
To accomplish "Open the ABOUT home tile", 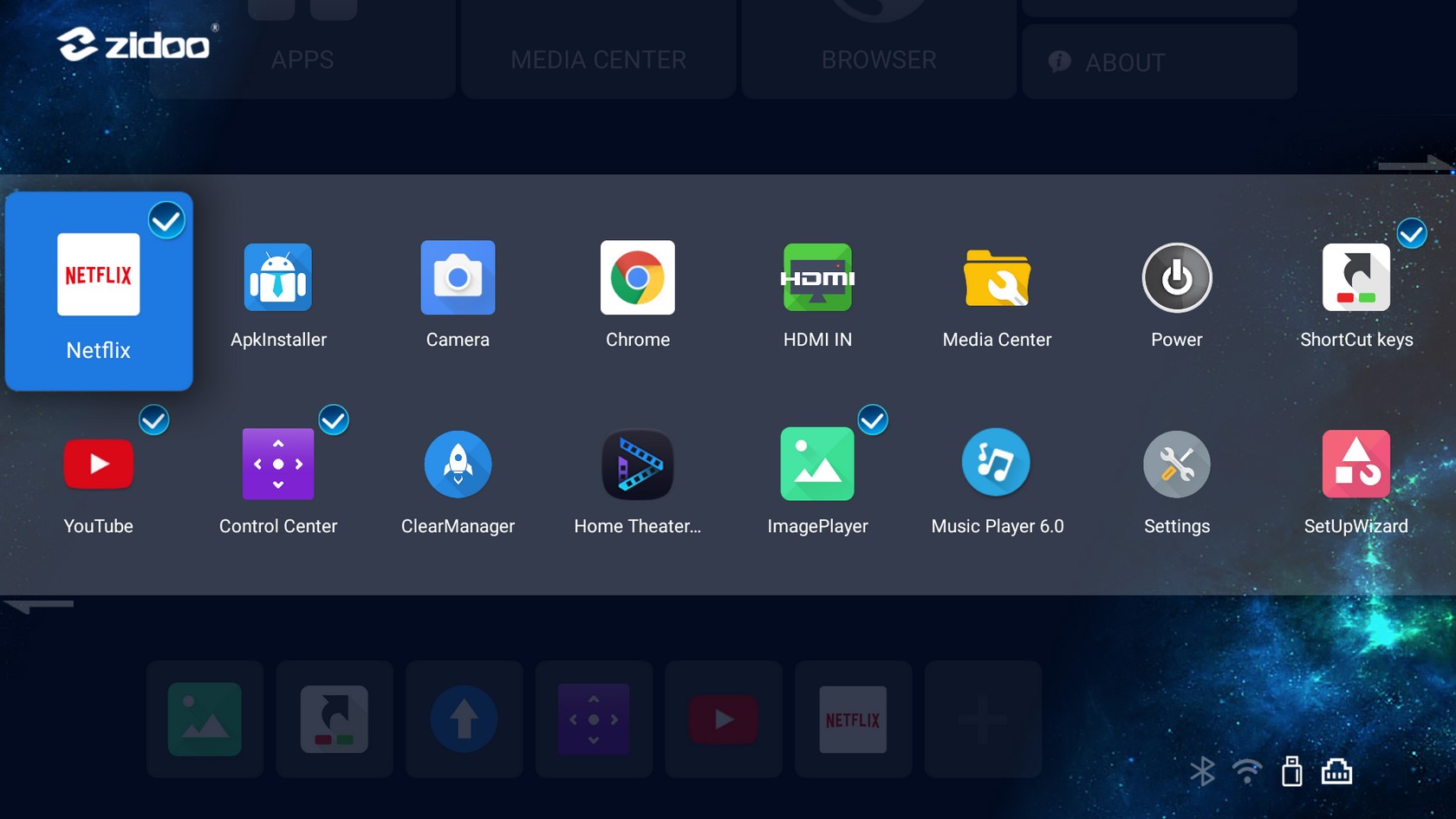I will click(1160, 62).
